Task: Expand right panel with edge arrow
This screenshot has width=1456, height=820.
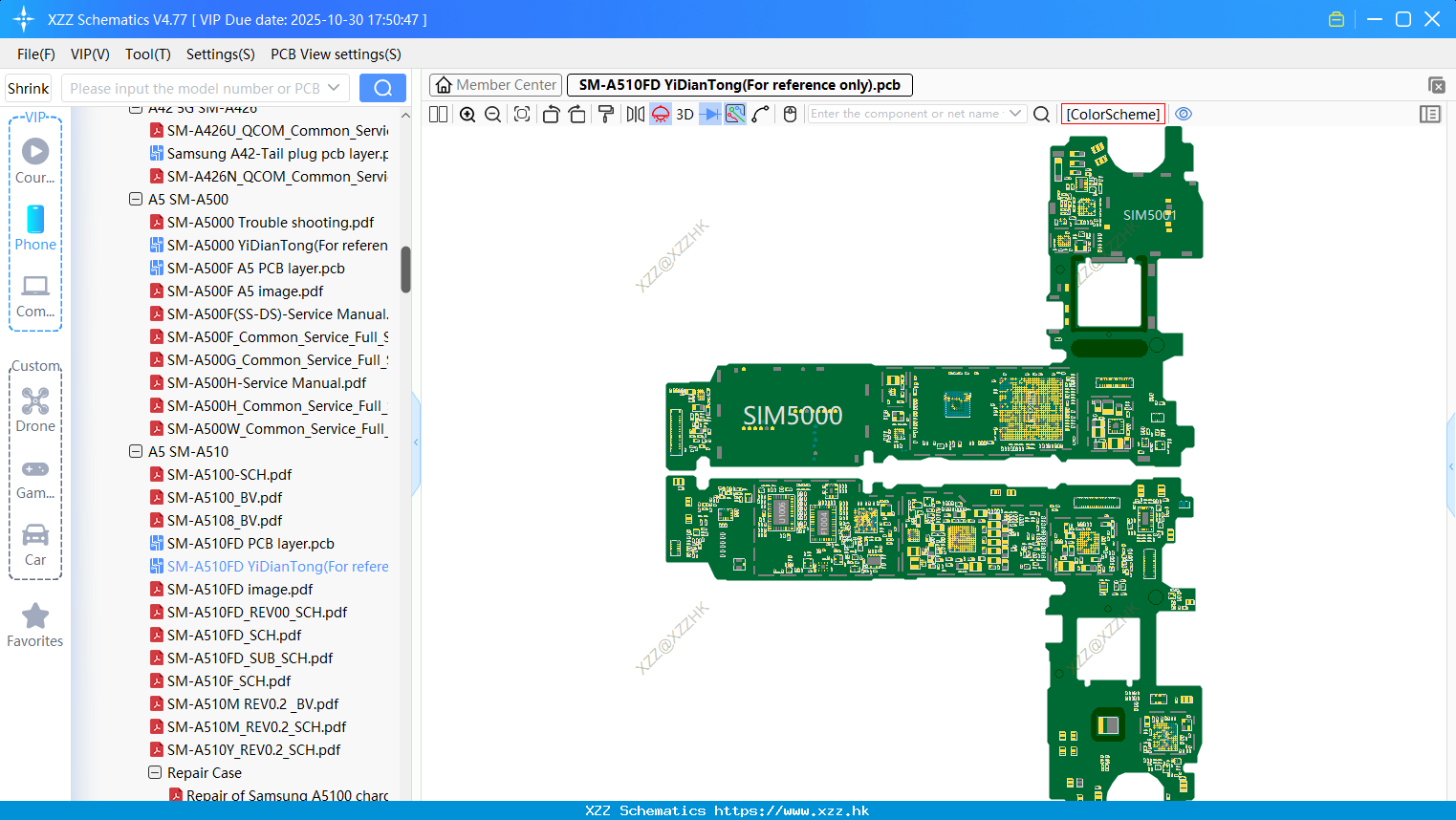Action: pos(1451,467)
